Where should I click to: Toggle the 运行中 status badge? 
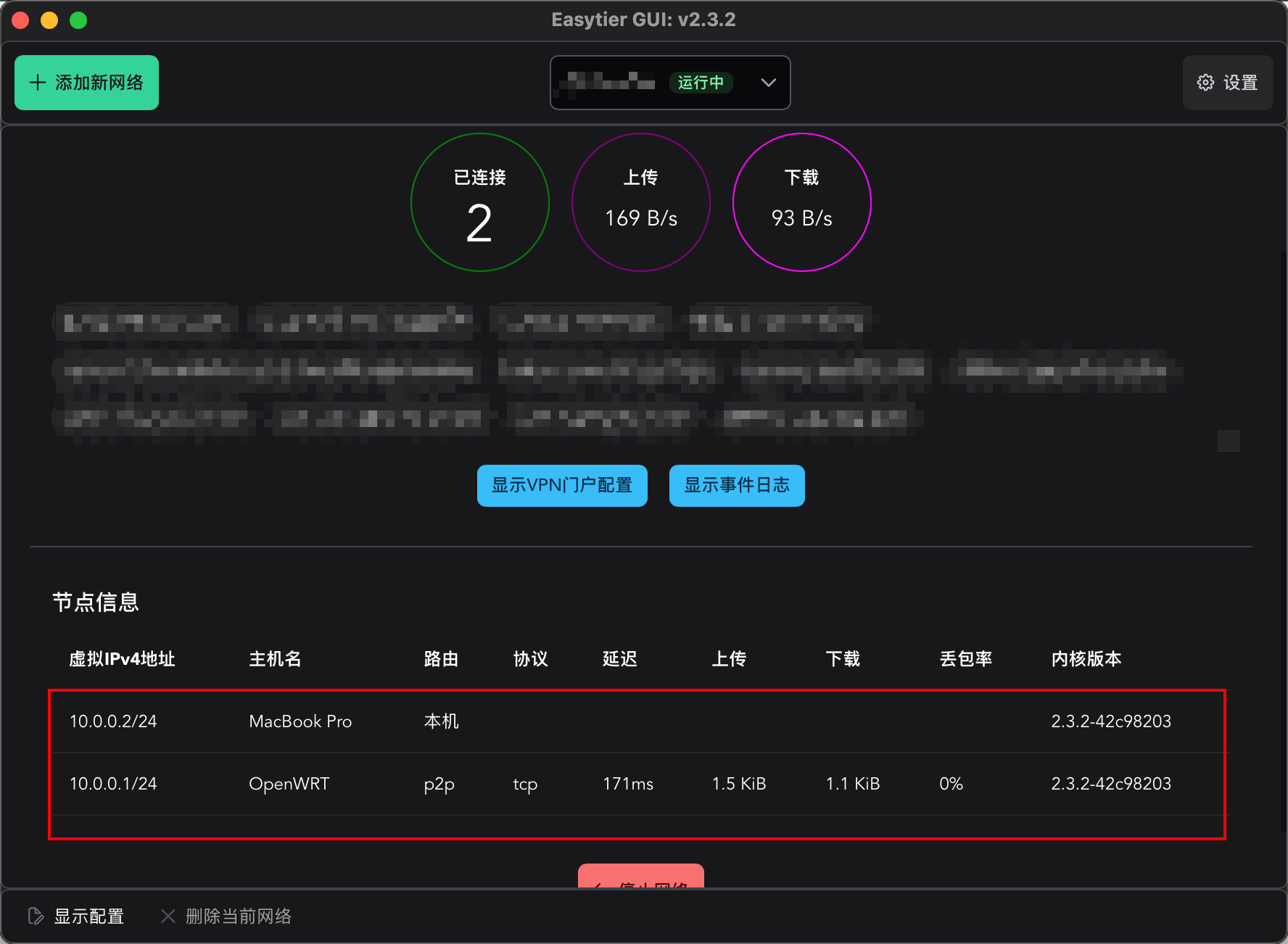[x=701, y=83]
